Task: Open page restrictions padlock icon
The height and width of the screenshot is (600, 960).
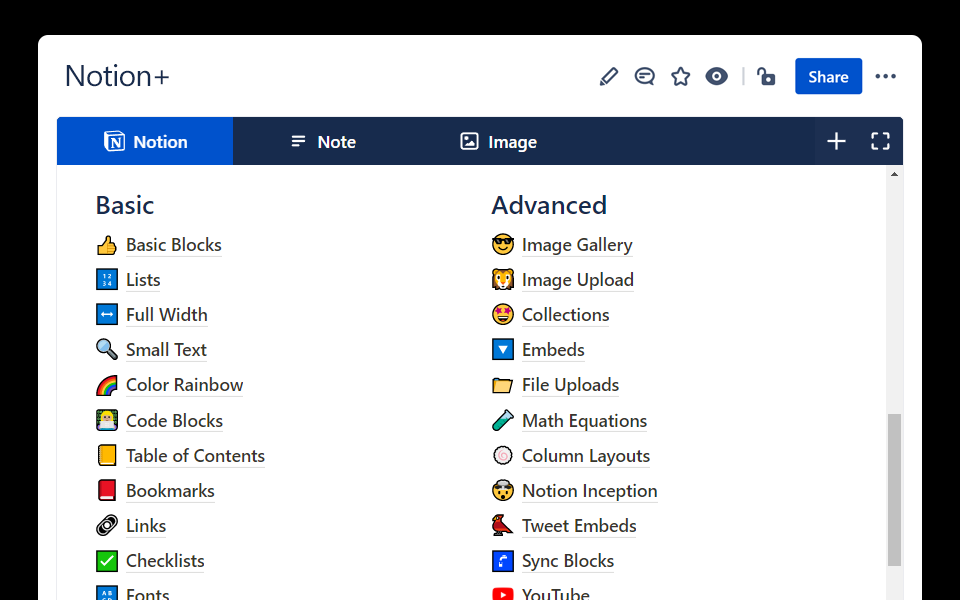Action: tap(765, 77)
